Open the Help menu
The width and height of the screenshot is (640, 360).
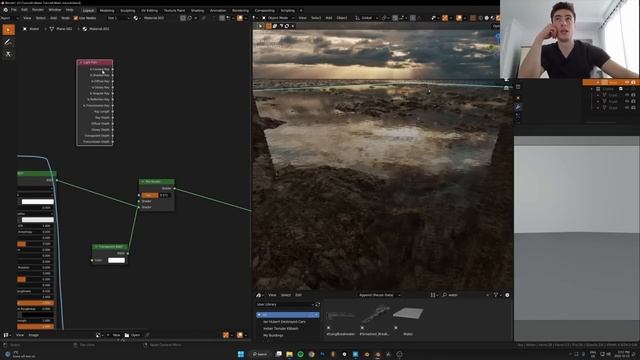(x=70, y=10)
